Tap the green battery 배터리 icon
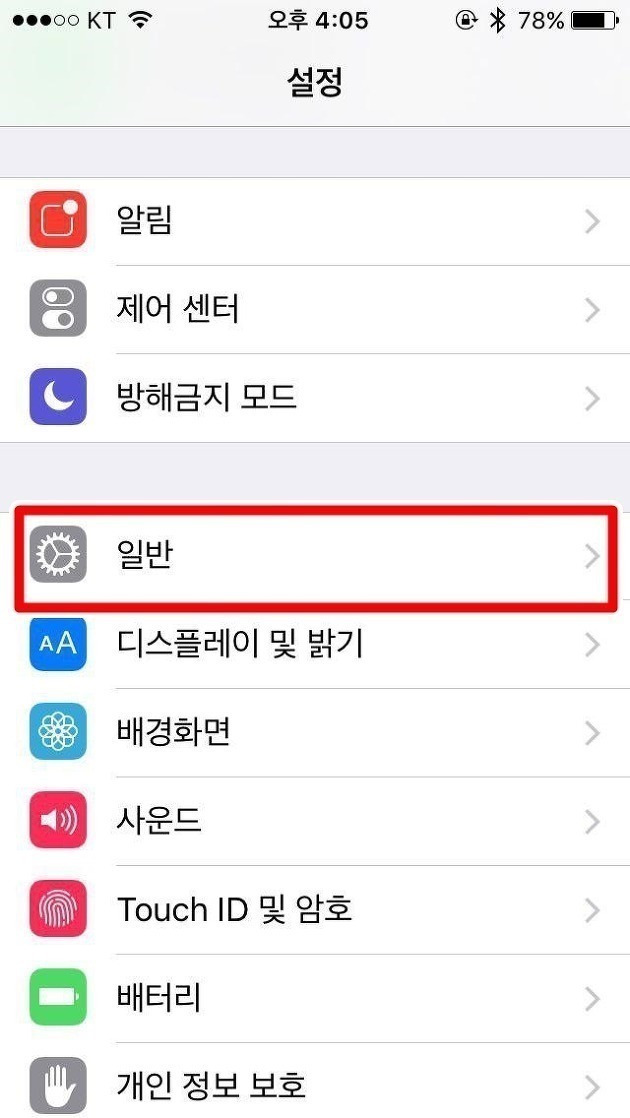 pos(58,998)
